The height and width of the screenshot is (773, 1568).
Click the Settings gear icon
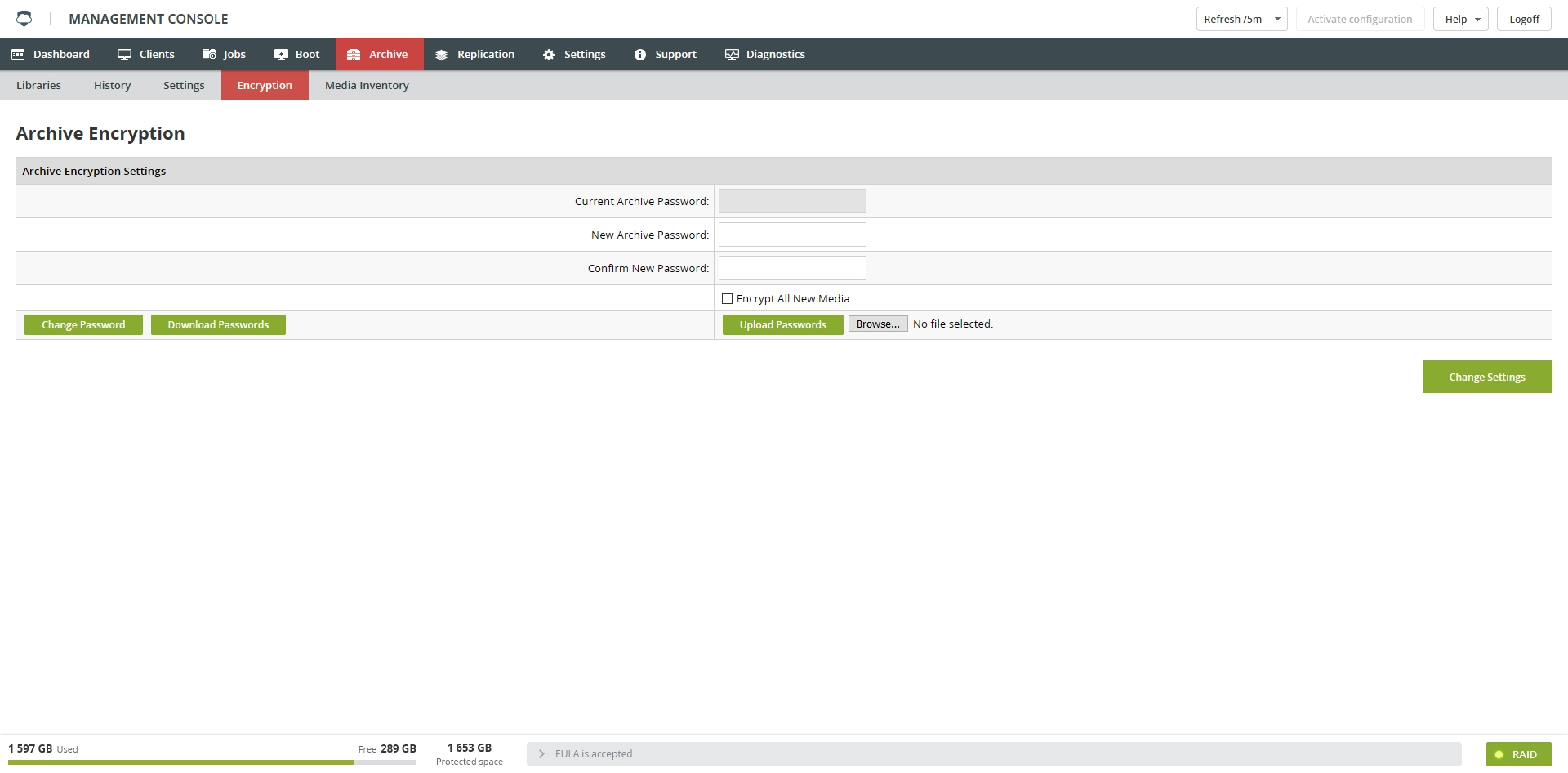pos(549,55)
